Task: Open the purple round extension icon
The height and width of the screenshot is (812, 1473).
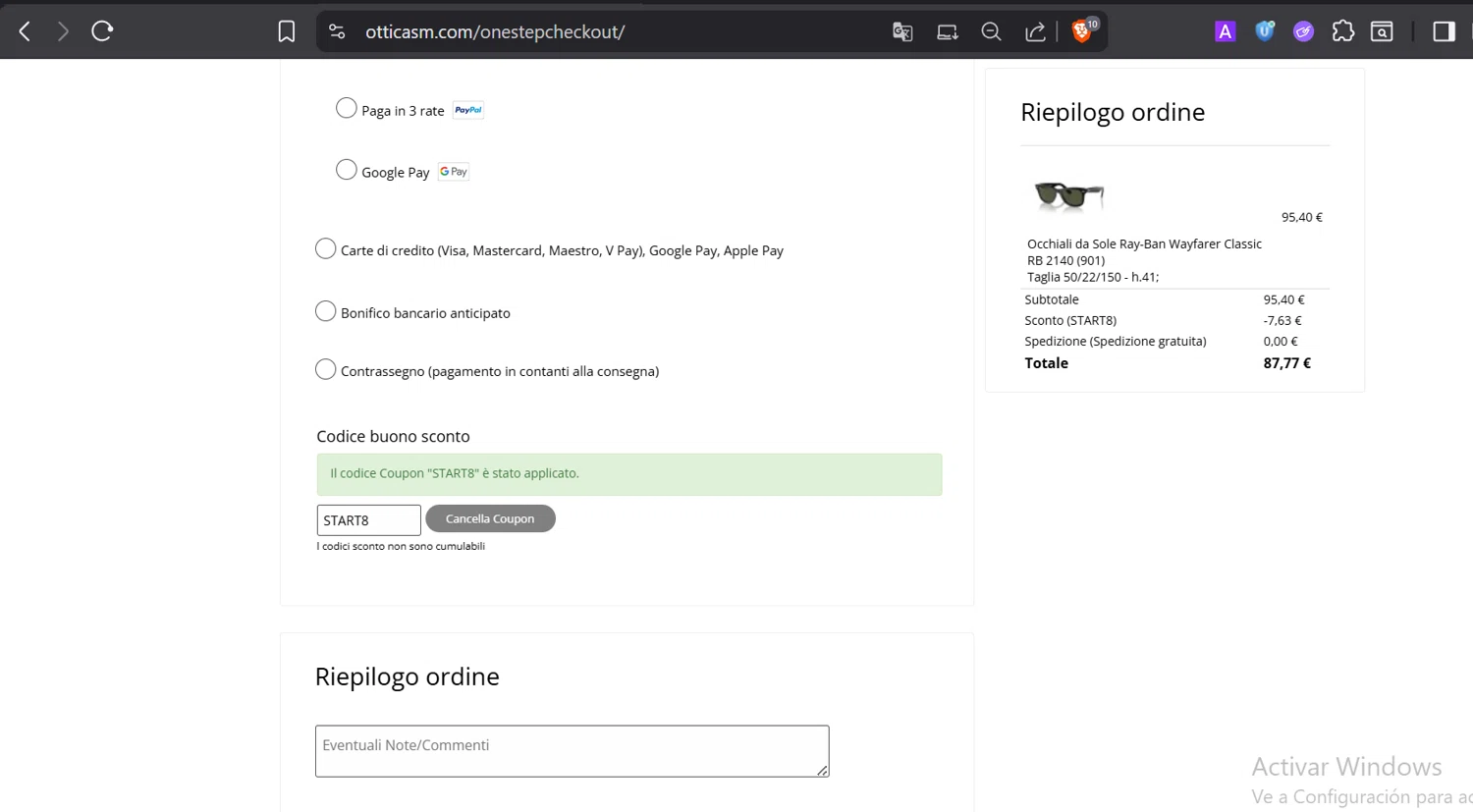Action: (1303, 31)
